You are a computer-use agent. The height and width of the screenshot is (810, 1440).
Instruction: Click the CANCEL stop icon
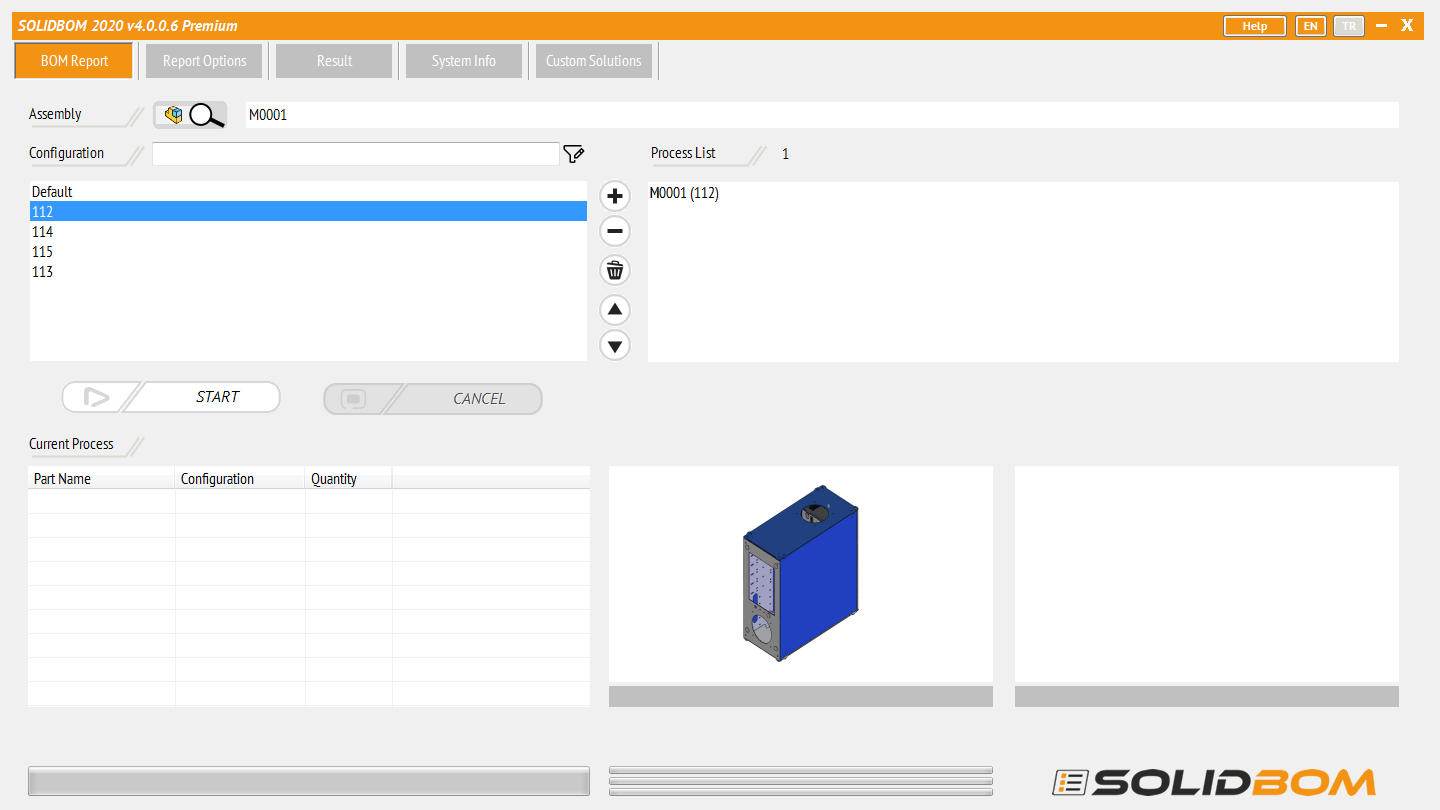tap(355, 398)
